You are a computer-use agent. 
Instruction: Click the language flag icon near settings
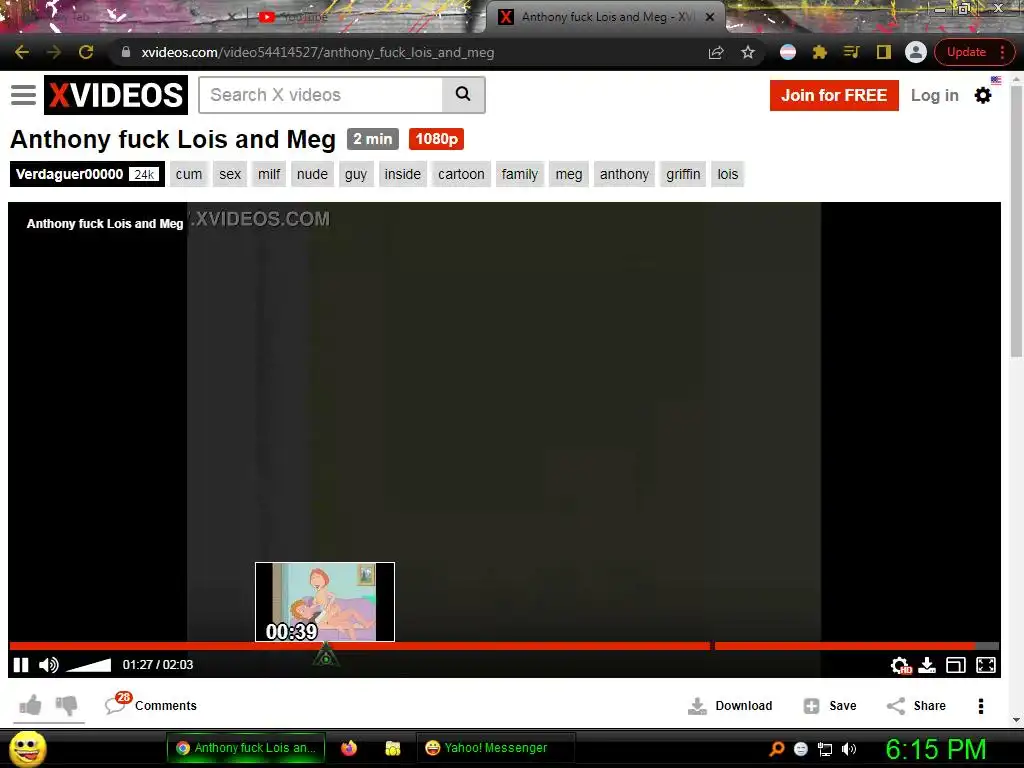click(996, 80)
